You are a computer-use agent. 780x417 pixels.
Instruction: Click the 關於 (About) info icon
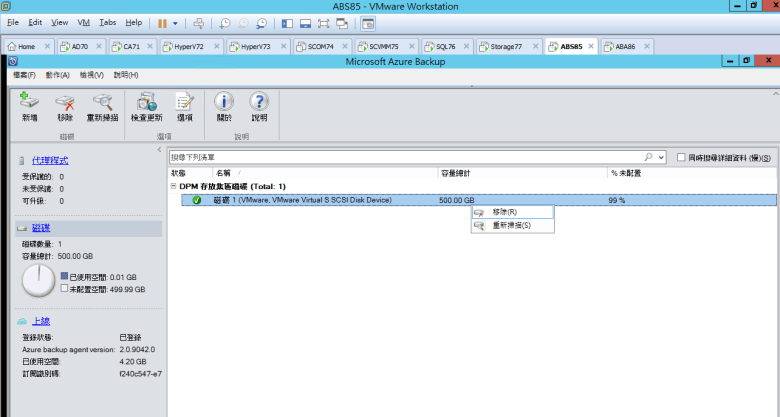click(224, 104)
